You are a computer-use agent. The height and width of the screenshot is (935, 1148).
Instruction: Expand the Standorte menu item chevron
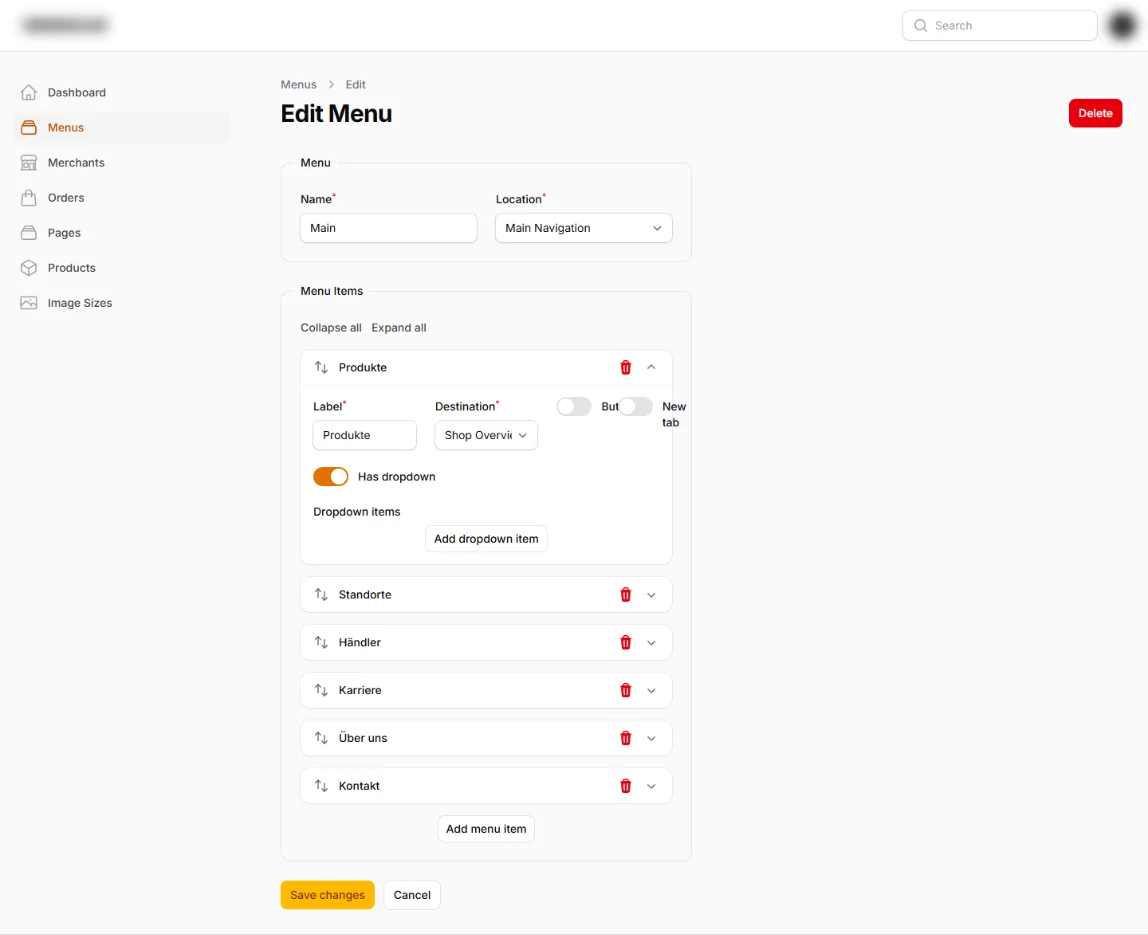click(651, 595)
